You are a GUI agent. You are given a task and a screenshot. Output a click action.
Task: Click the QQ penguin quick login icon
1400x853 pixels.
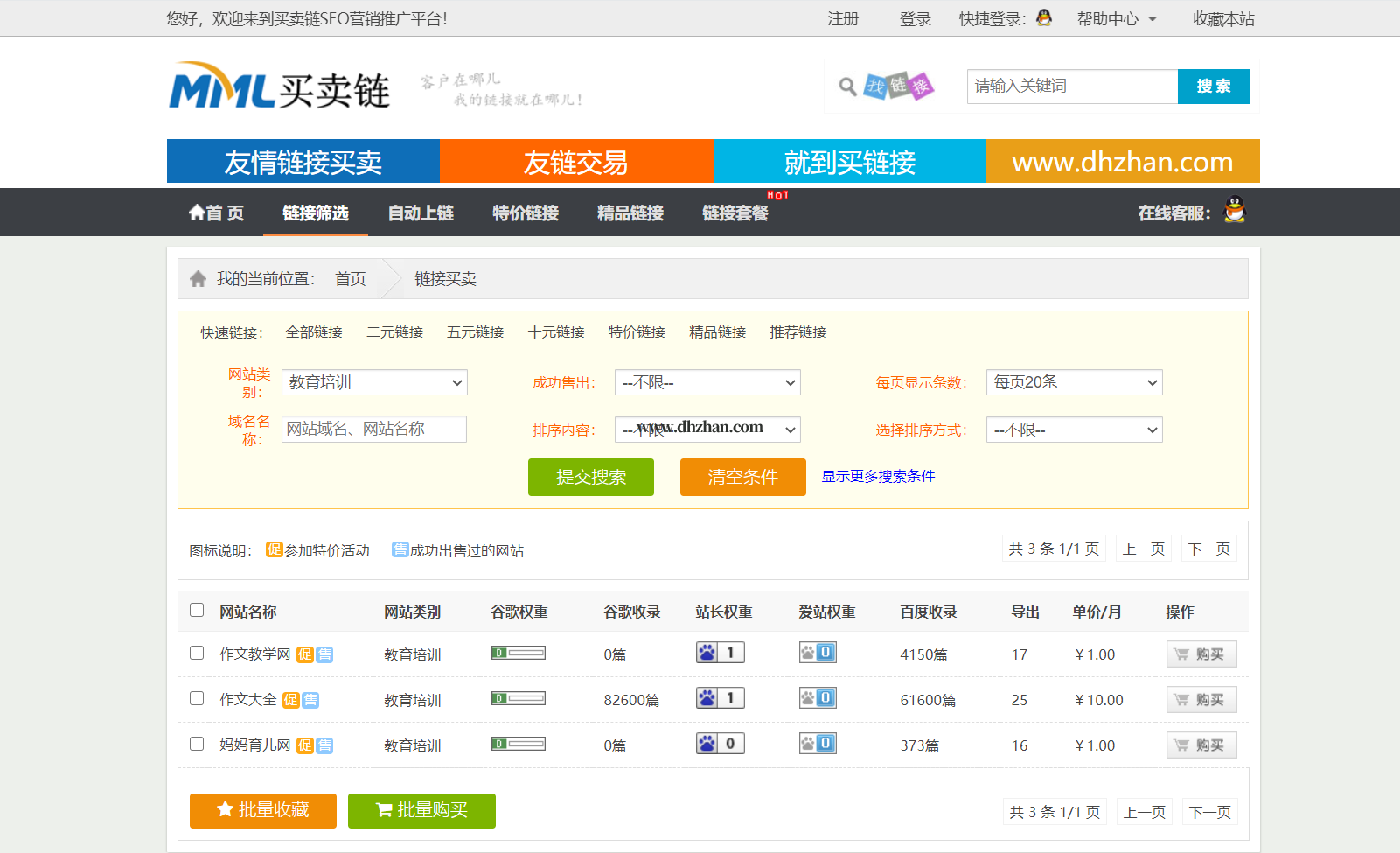1043,17
